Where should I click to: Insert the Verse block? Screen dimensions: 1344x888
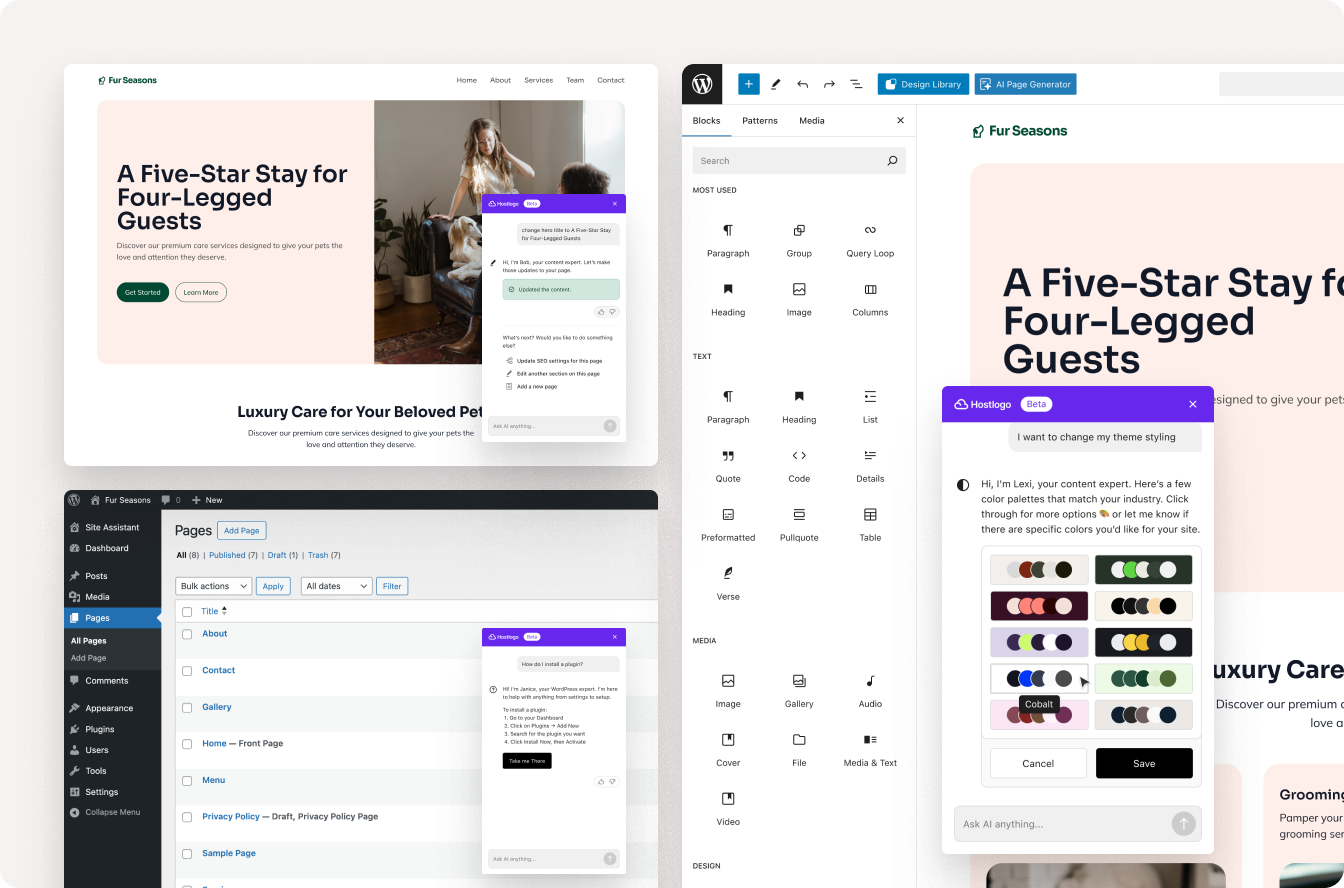(x=728, y=584)
